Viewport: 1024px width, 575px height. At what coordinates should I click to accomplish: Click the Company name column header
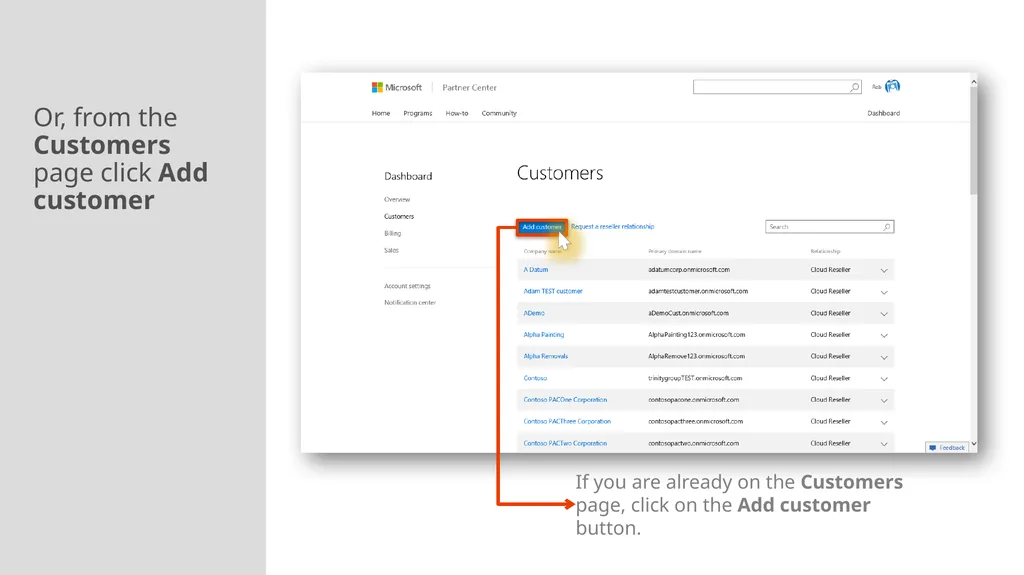click(x=542, y=252)
